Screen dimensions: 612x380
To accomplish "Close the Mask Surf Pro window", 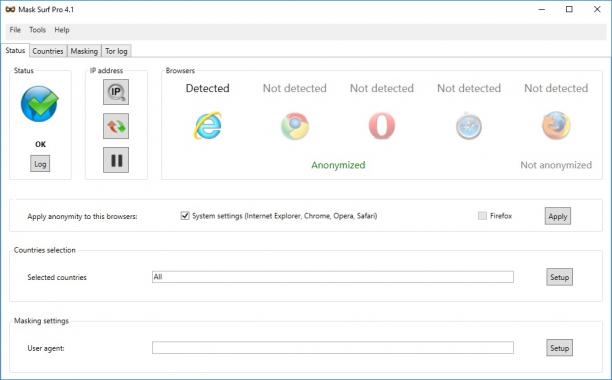I will pyautogui.click(x=597, y=9).
